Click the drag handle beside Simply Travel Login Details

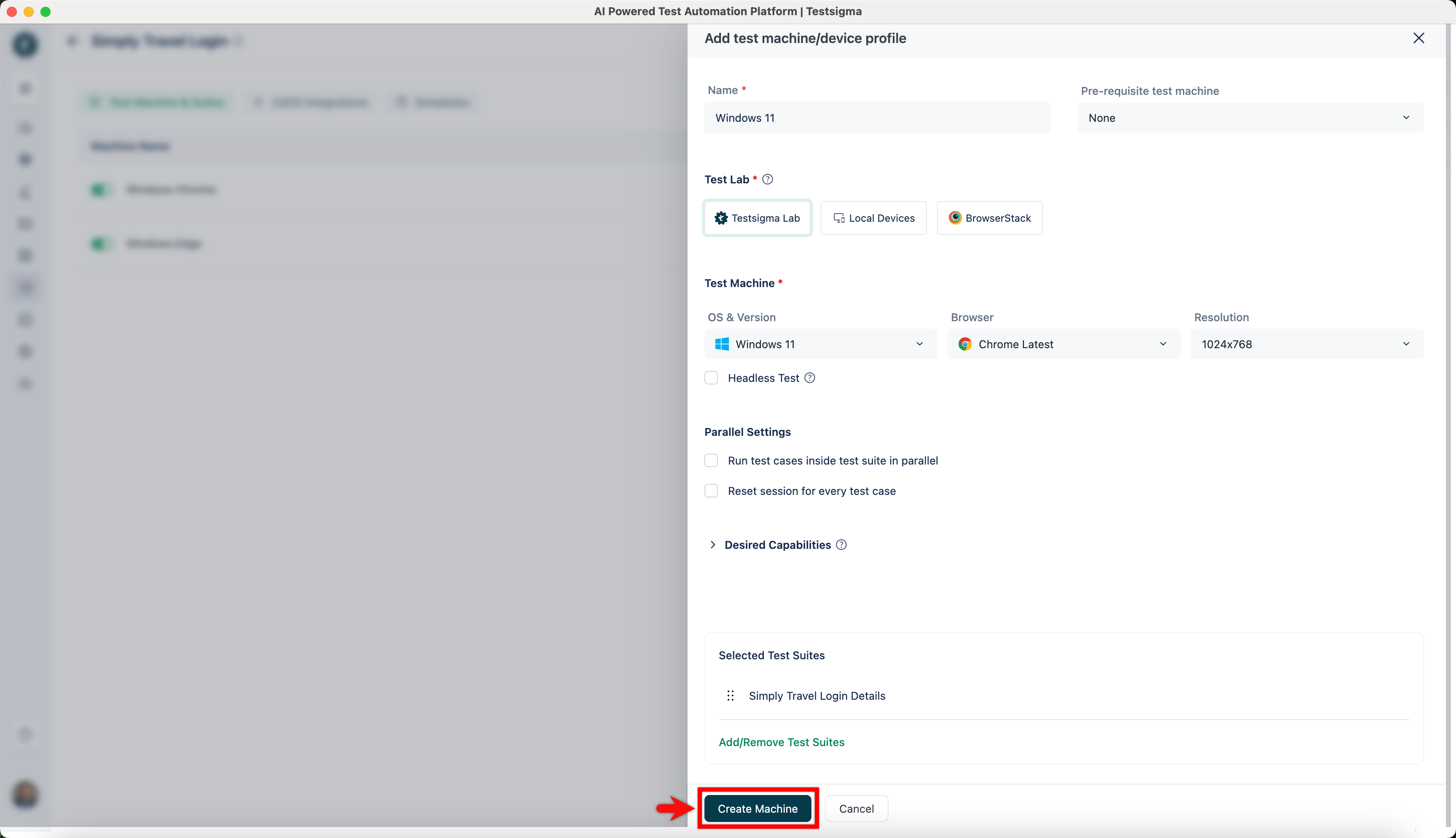tap(730, 696)
